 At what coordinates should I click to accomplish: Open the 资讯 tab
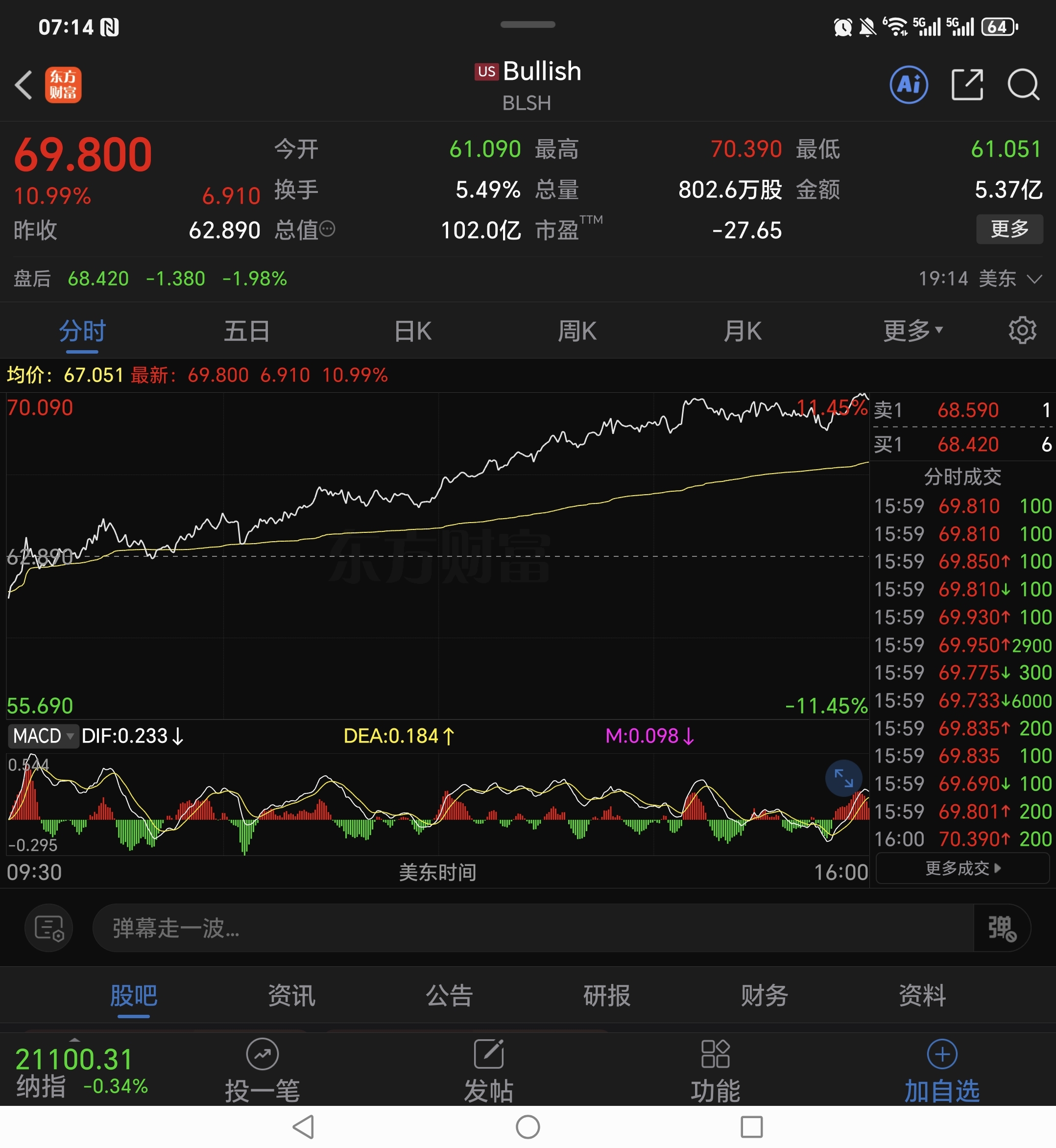291,995
